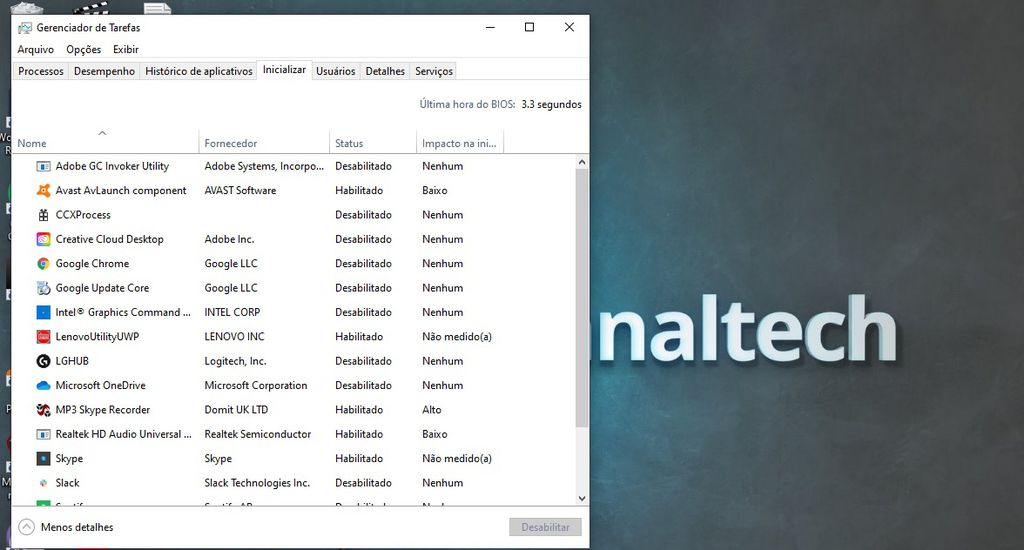Click Slack Technologies Inc. vendor cell
Image resolution: width=1024 pixels, height=550 pixels.
click(x=257, y=483)
